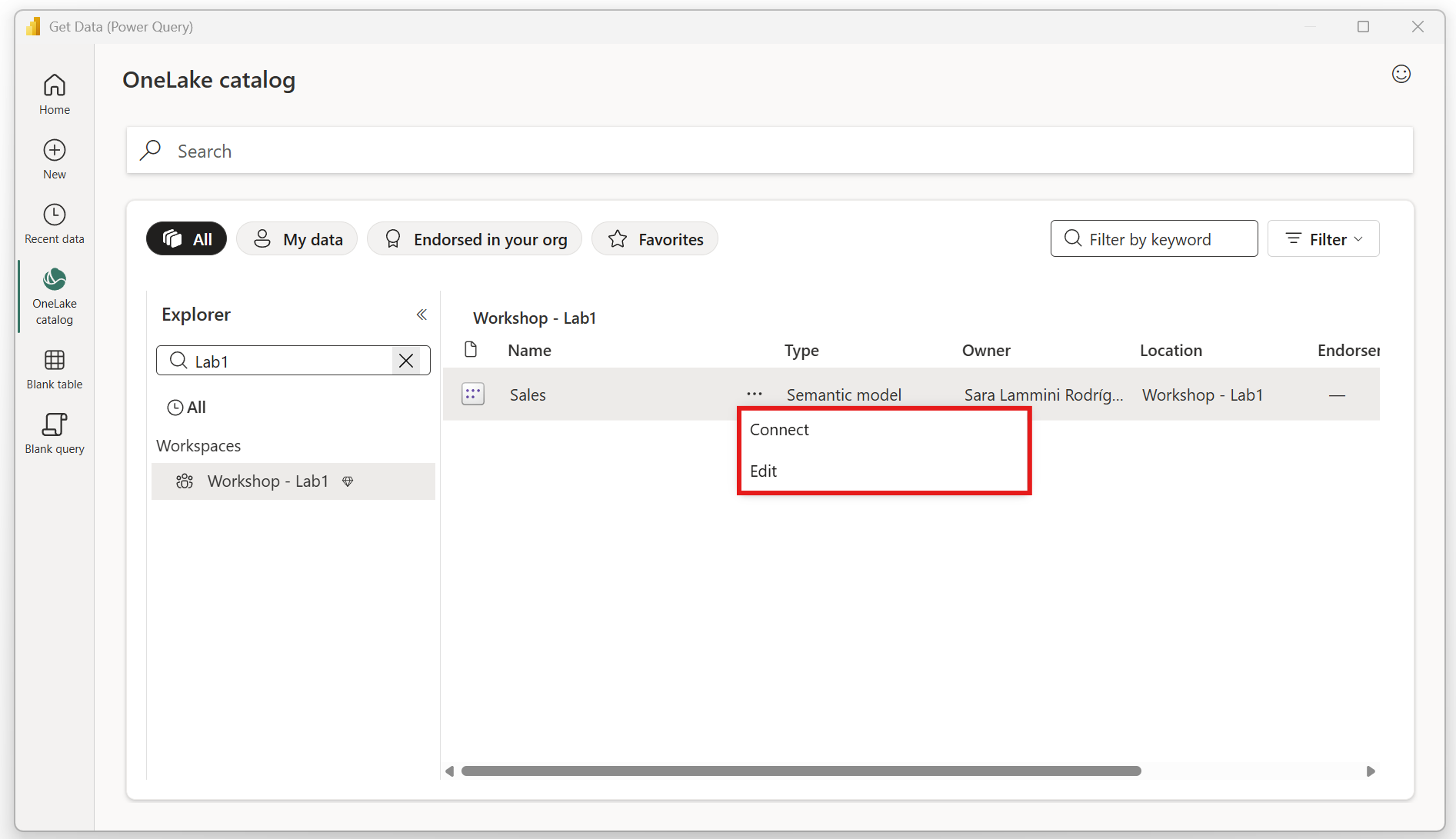Switch to Endorsed in your org

475,239
